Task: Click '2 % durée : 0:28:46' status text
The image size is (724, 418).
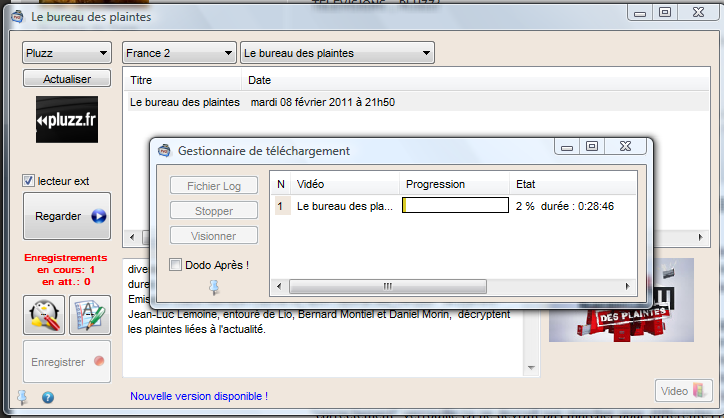Action: [565, 206]
